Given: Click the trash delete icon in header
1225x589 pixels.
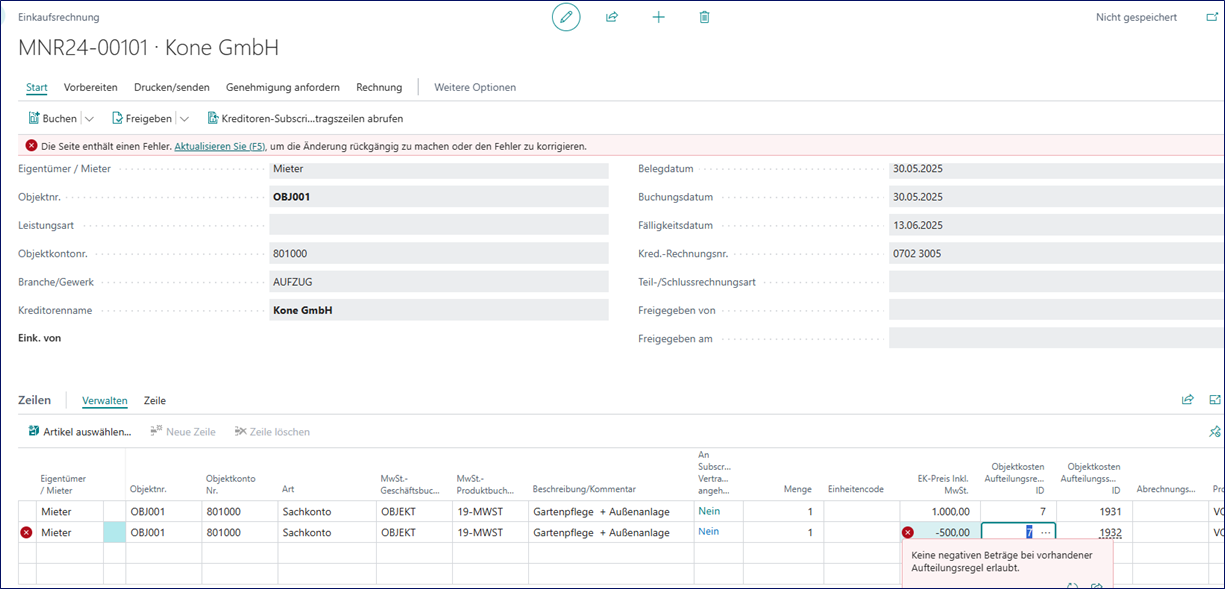Looking at the screenshot, I should tap(705, 17).
